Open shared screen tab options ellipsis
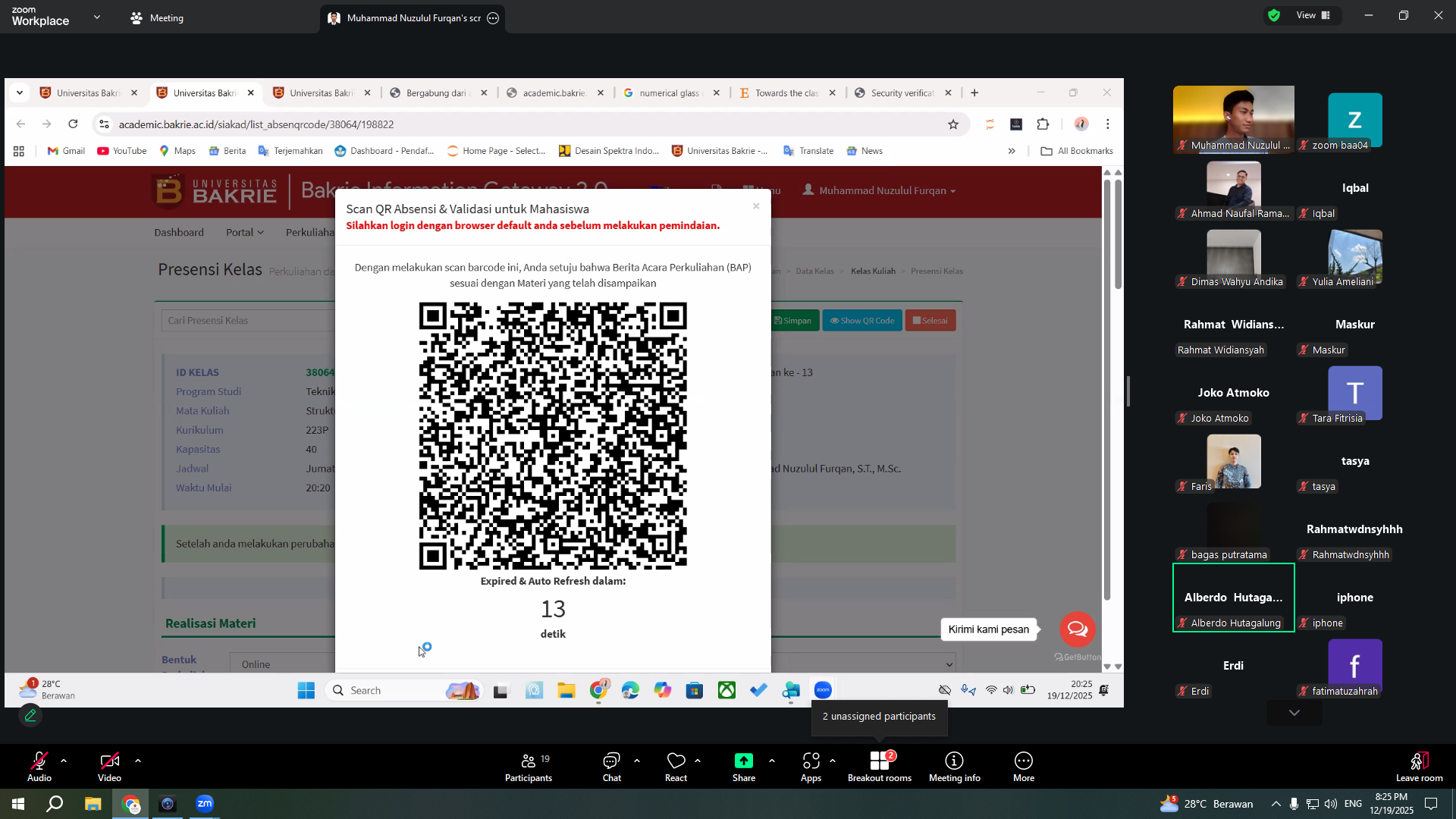1456x819 pixels. (493, 18)
